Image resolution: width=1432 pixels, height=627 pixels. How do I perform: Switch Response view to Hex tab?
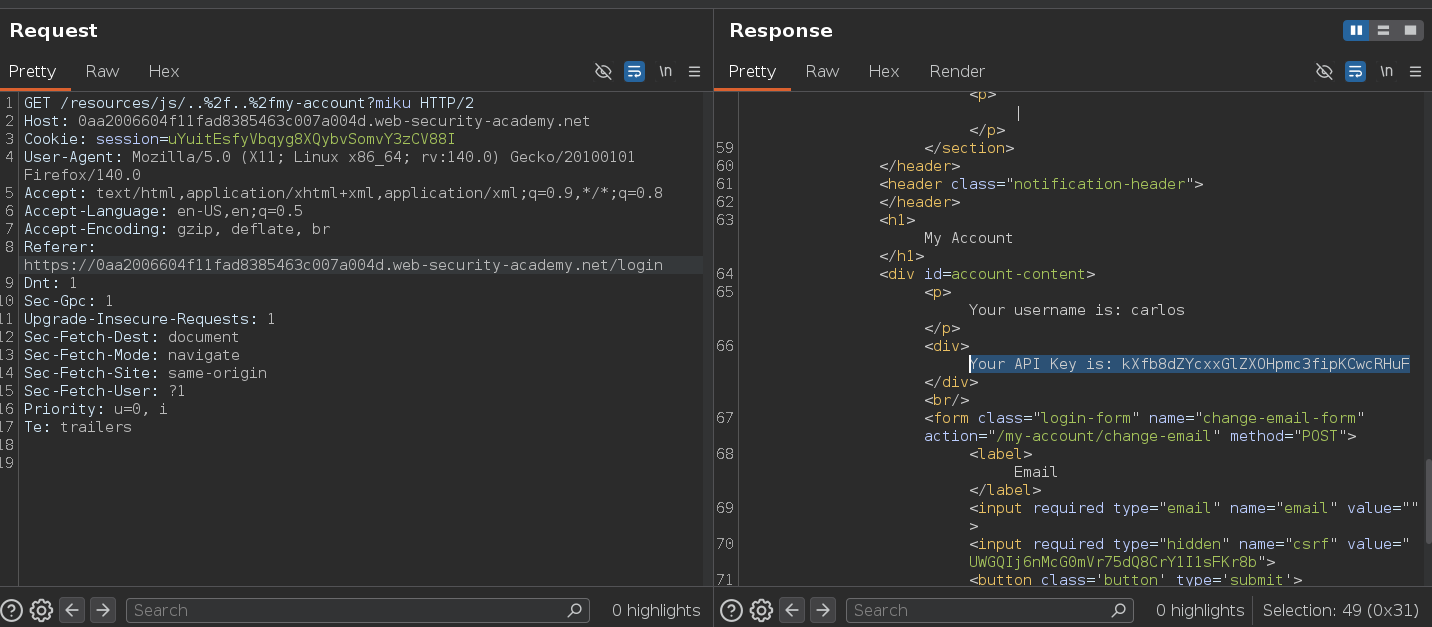884,71
